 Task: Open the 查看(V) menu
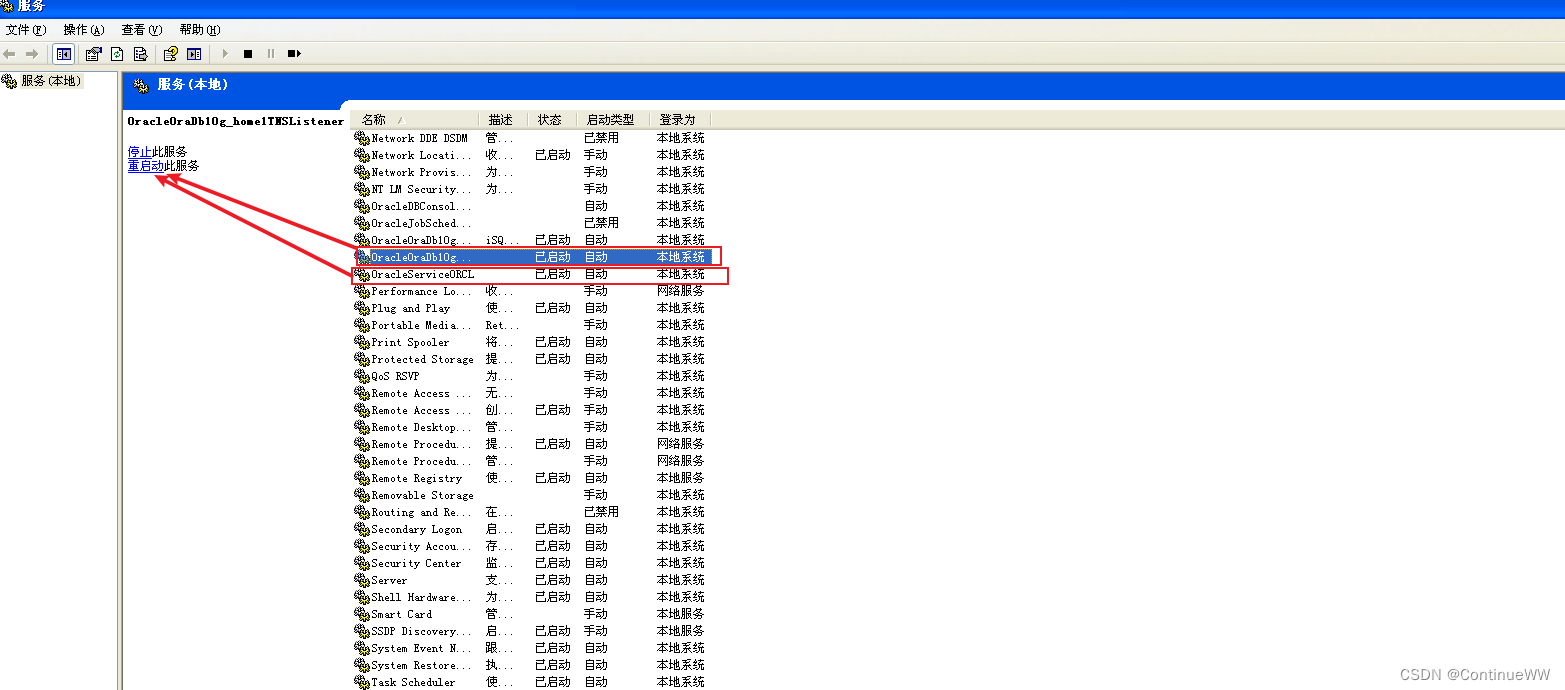[x=141, y=30]
